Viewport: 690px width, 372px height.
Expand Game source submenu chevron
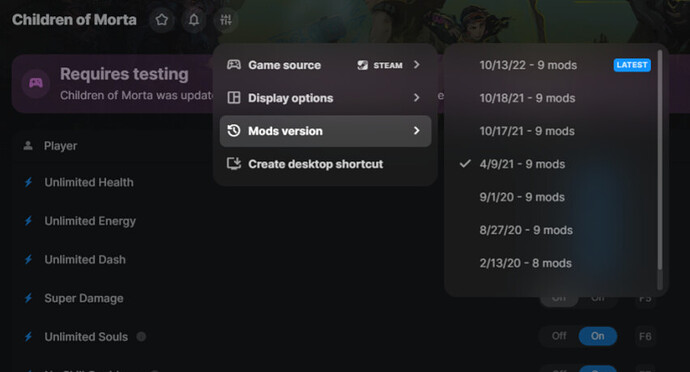[x=416, y=65]
